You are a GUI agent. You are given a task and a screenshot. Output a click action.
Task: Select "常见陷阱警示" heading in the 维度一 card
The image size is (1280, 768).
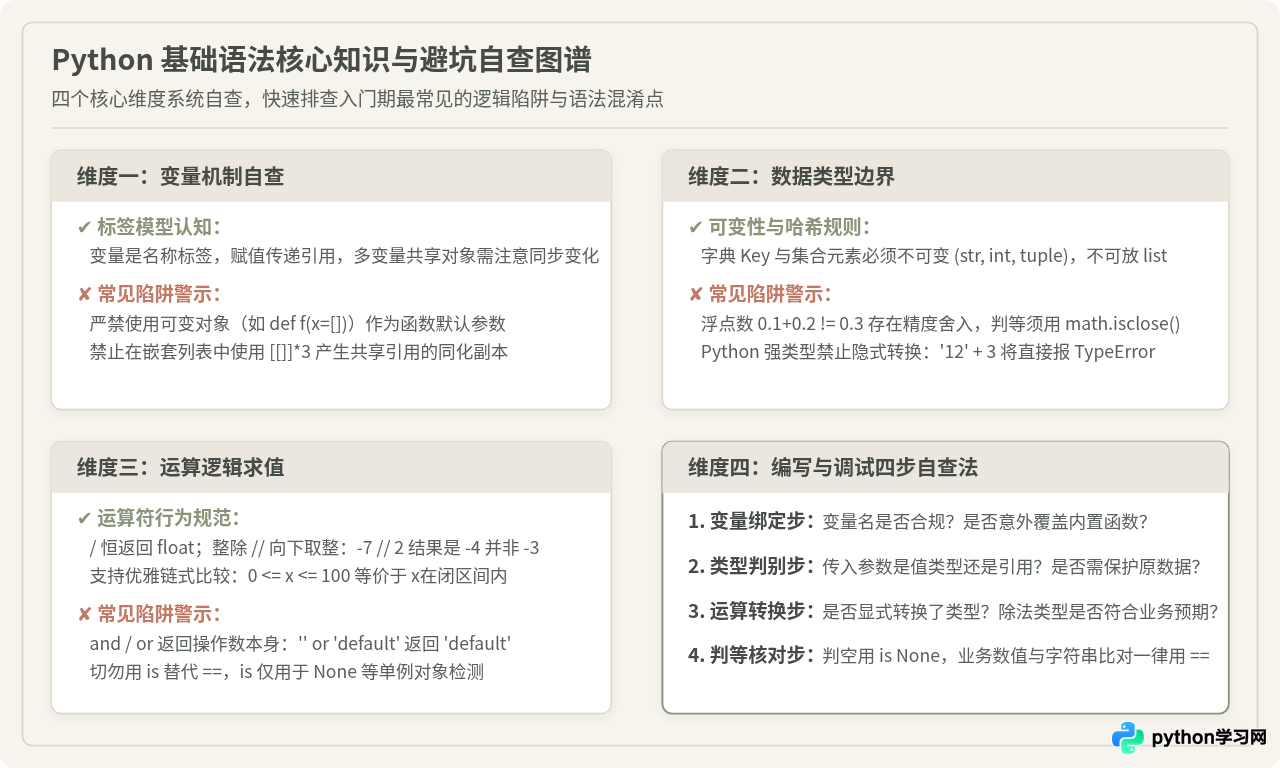point(149,294)
